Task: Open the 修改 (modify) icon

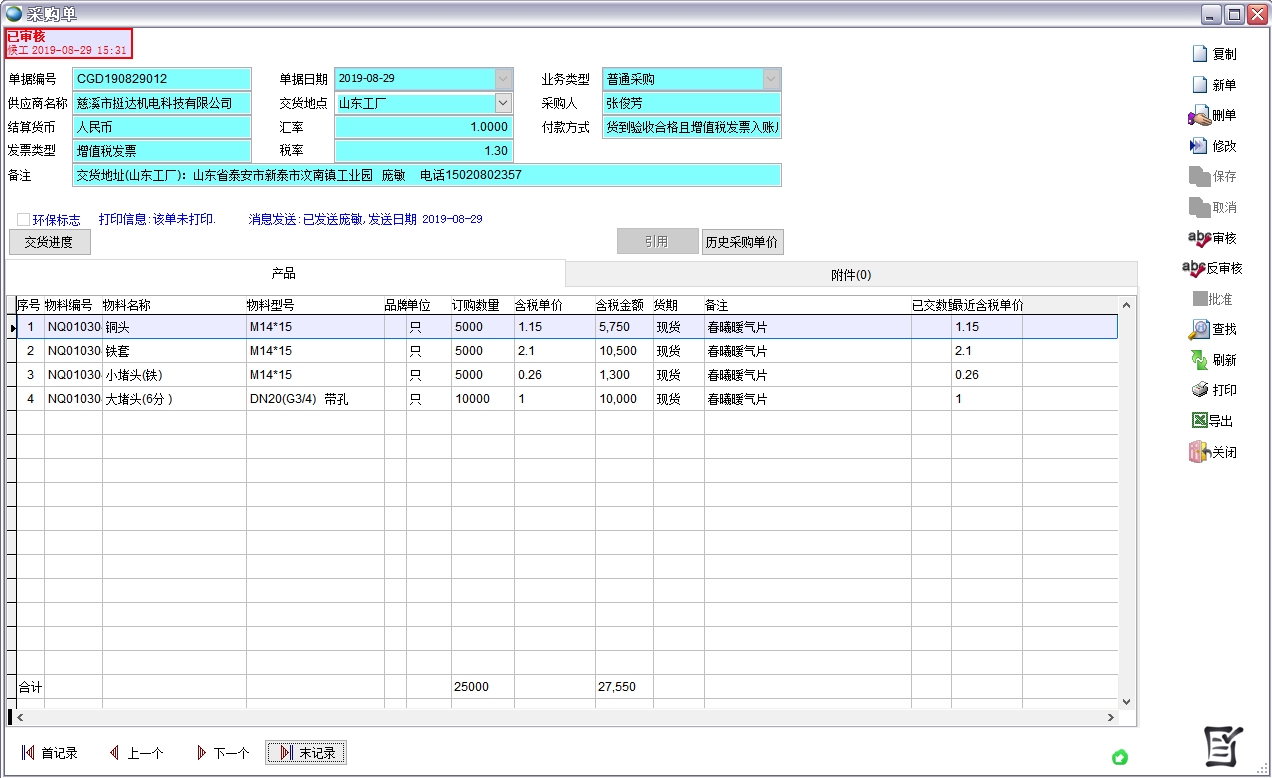Action: click(1212, 144)
